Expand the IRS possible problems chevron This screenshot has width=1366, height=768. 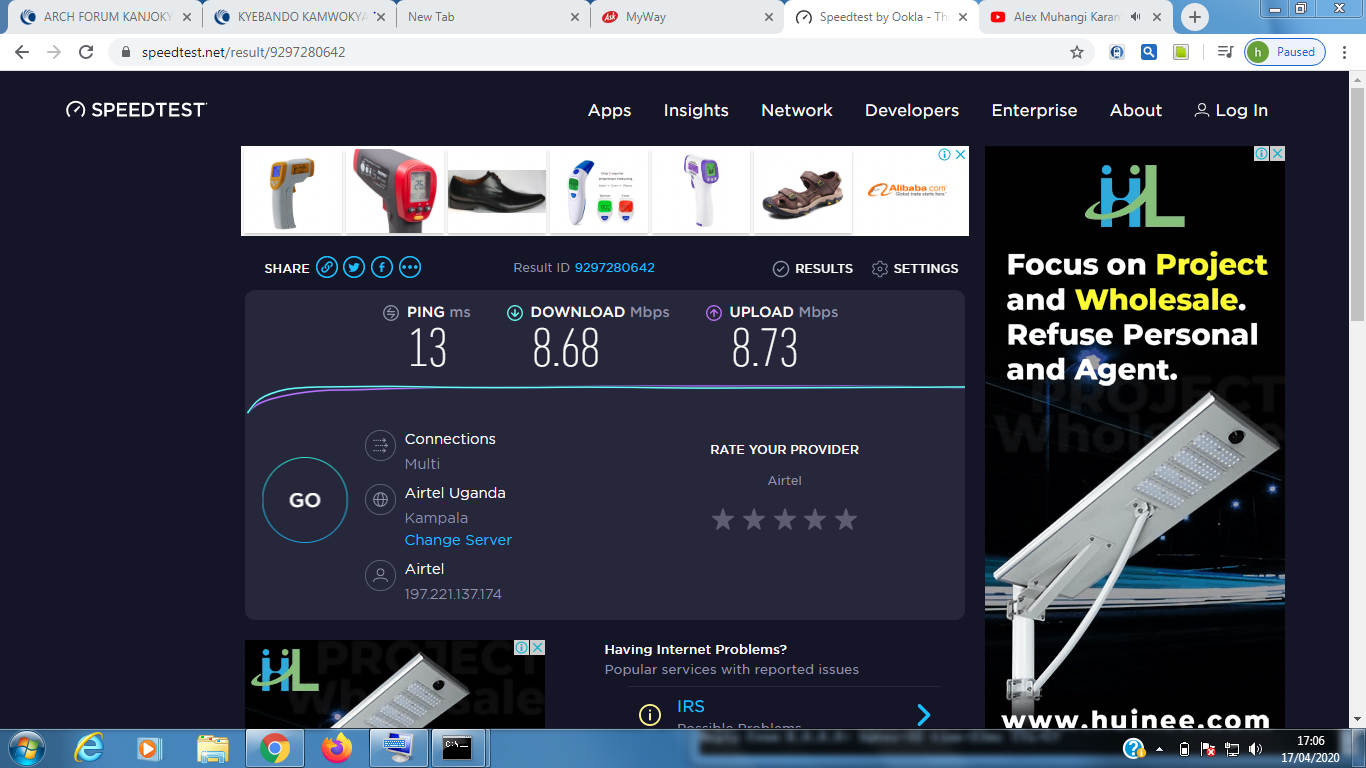(923, 714)
